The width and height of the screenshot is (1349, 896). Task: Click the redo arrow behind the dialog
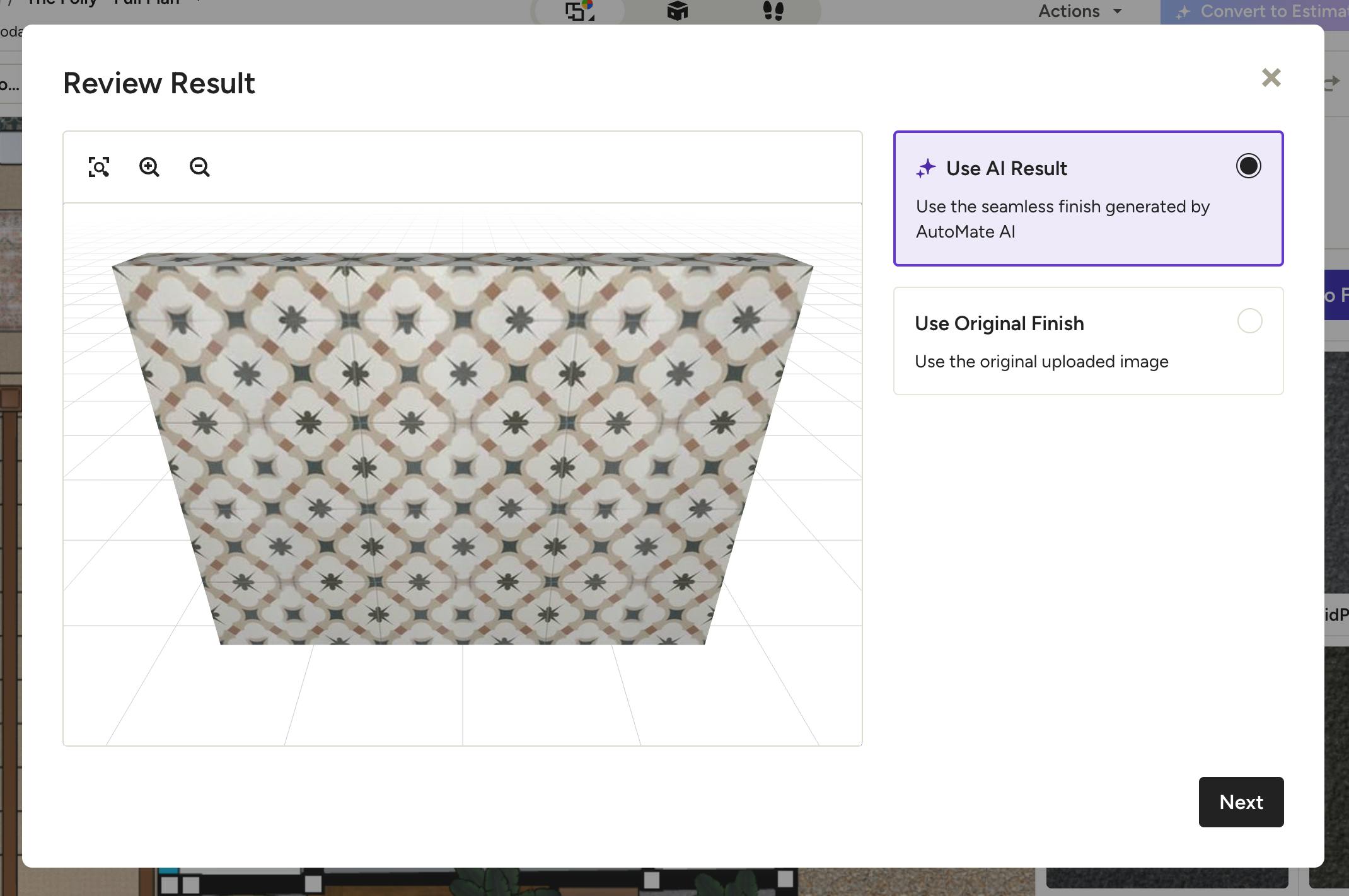coord(1332,83)
